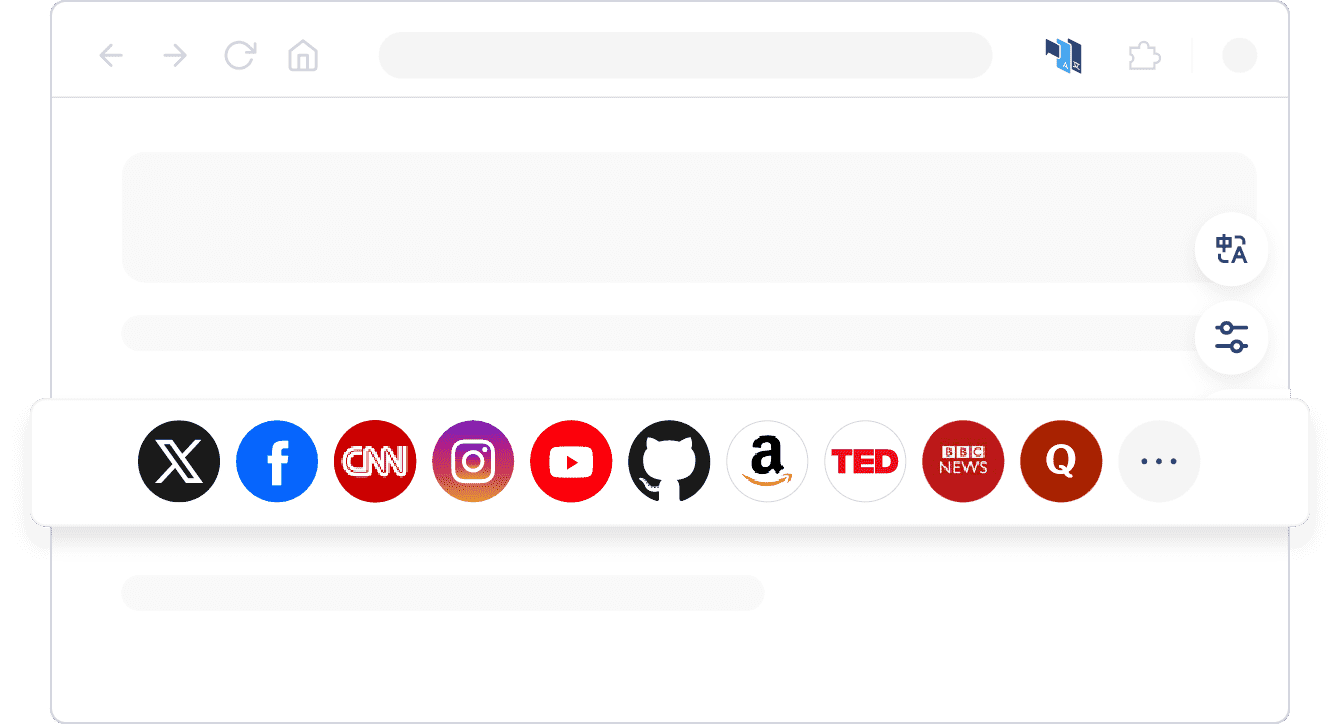Select the Quora Q icon

click(x=1061, y=461)
